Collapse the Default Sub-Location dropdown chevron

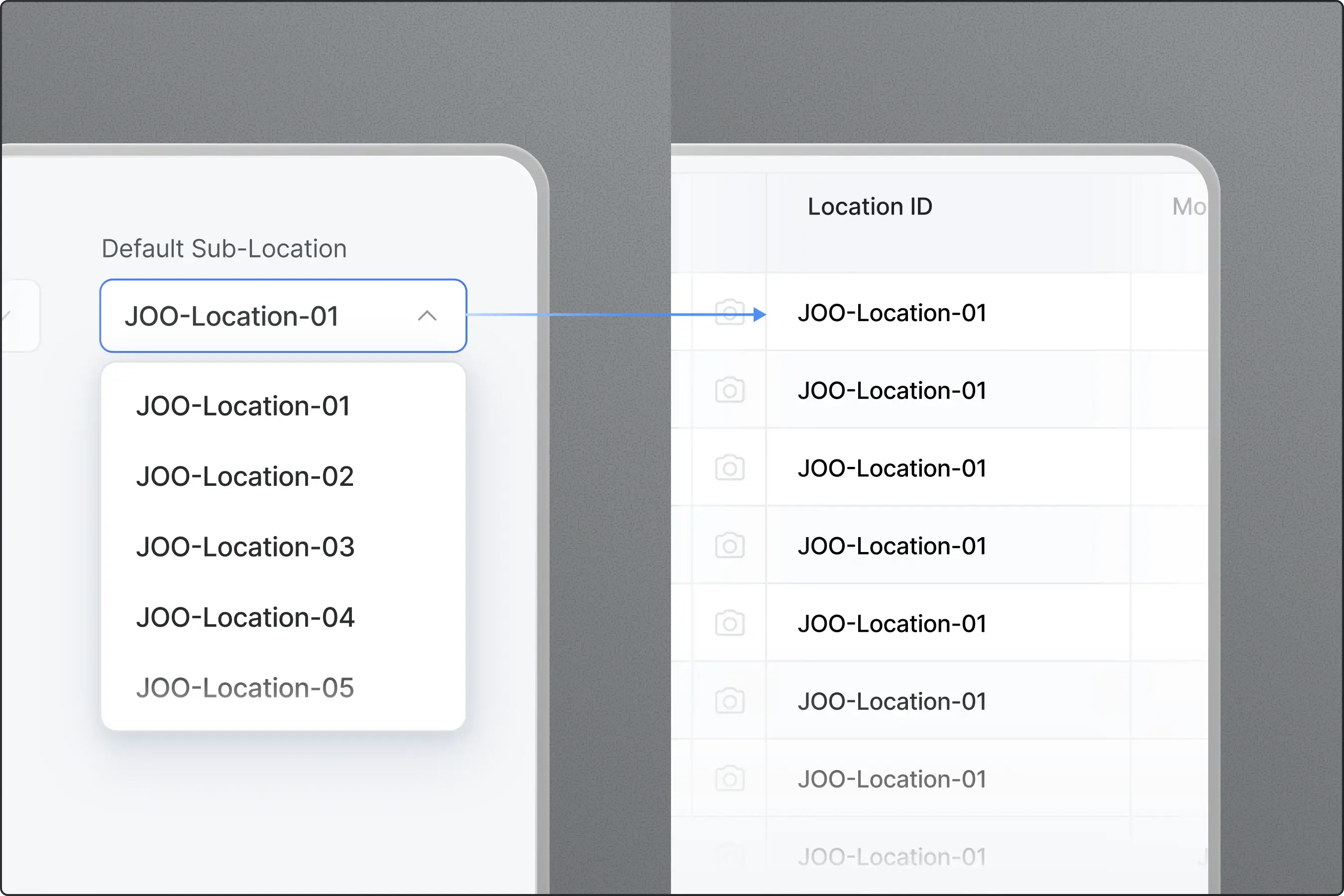pos(427,316)
